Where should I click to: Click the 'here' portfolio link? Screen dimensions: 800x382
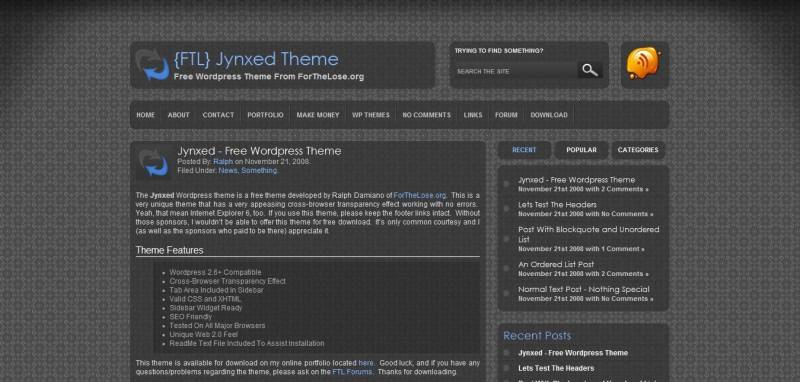pos(366,363)
